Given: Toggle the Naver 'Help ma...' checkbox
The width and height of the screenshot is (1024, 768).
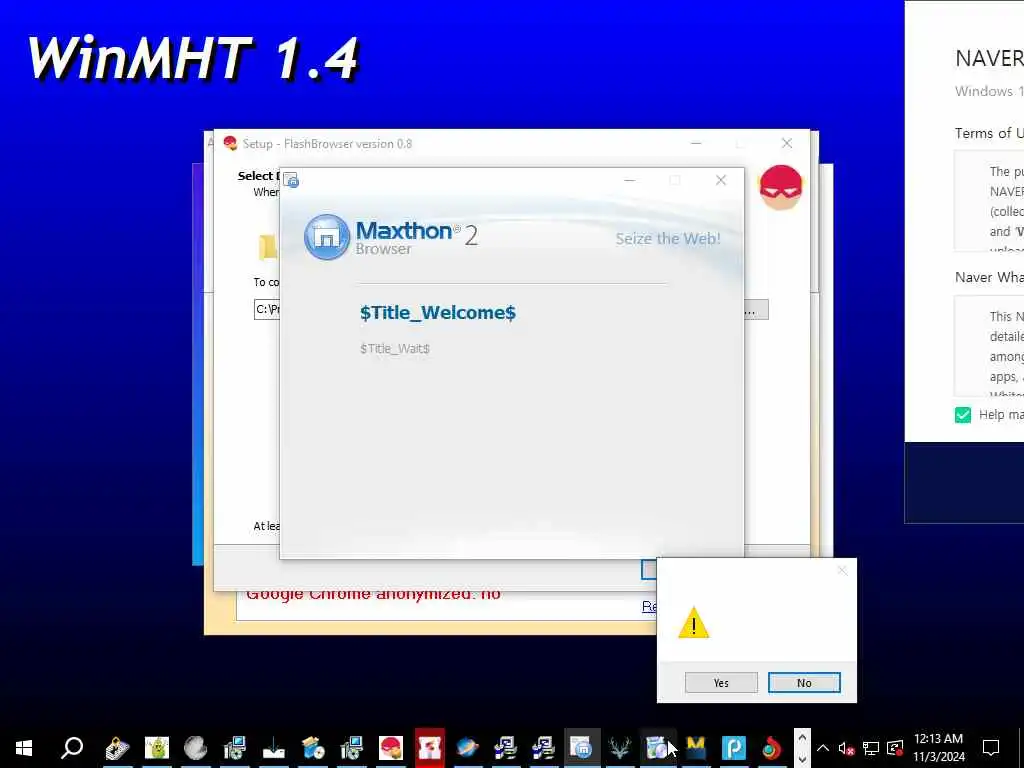Looking at the screenshot, I should [963, 415].
